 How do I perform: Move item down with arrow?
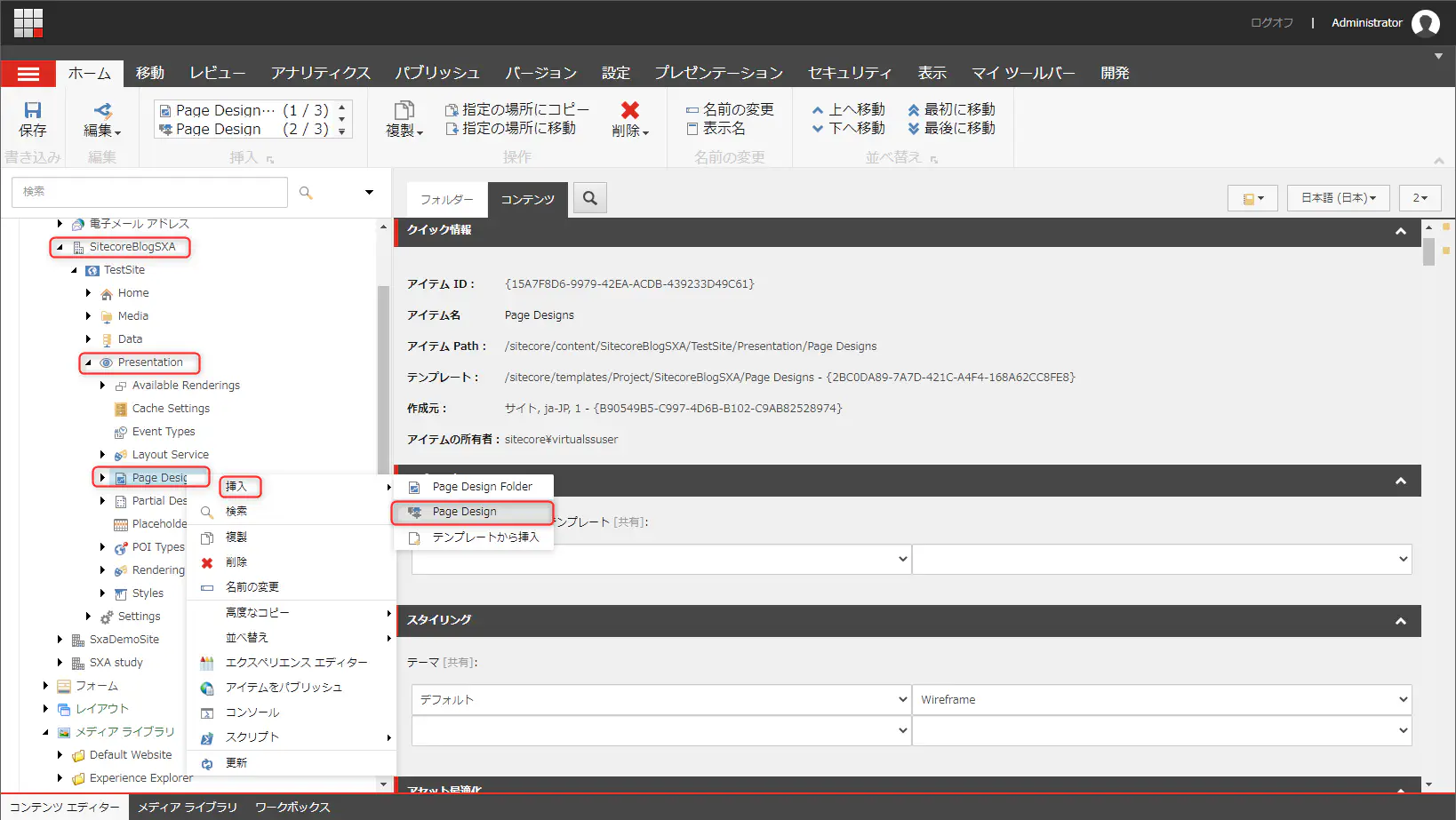848,128
